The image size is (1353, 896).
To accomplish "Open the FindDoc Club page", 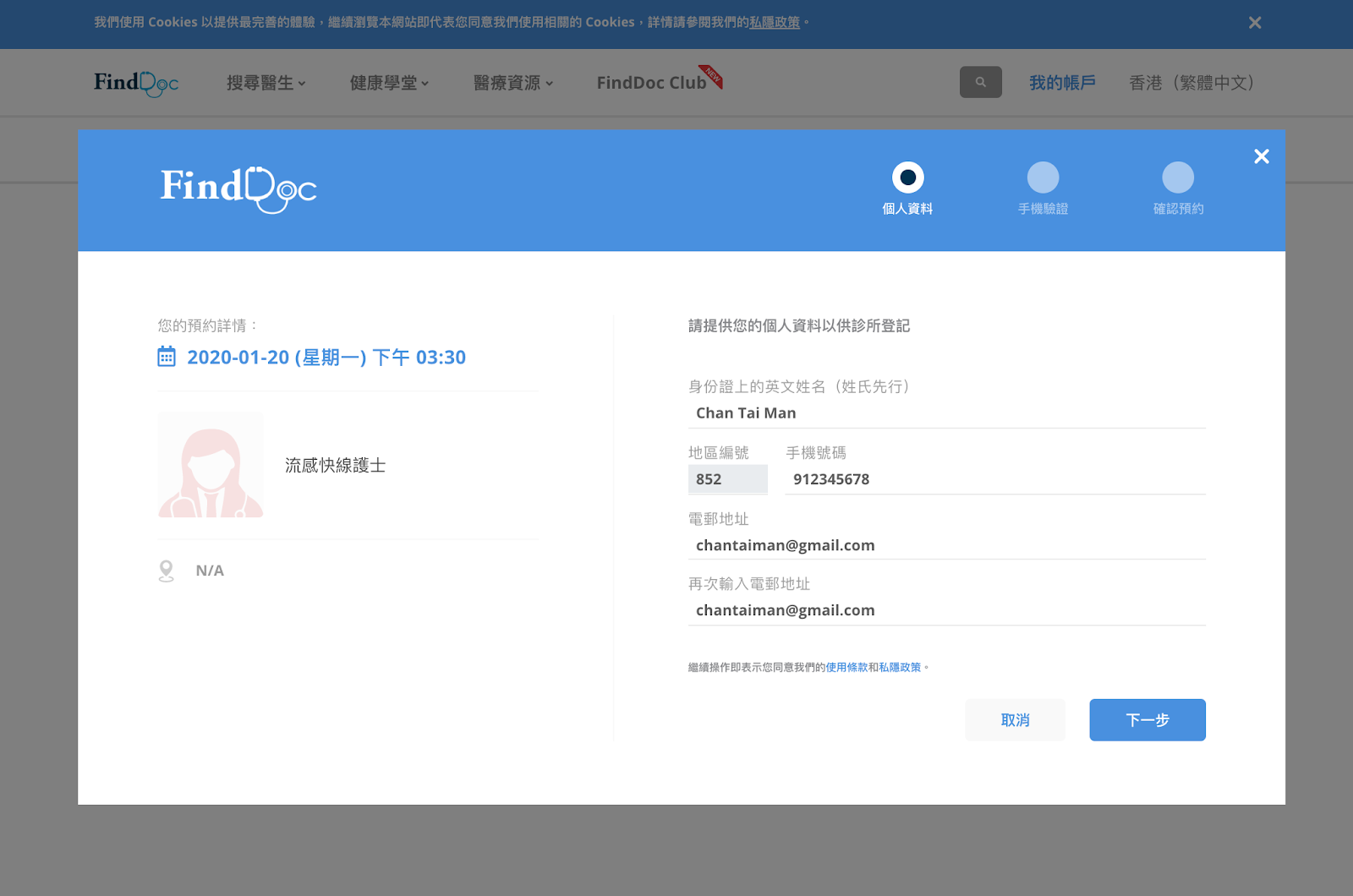I will [x=659, y=81].
